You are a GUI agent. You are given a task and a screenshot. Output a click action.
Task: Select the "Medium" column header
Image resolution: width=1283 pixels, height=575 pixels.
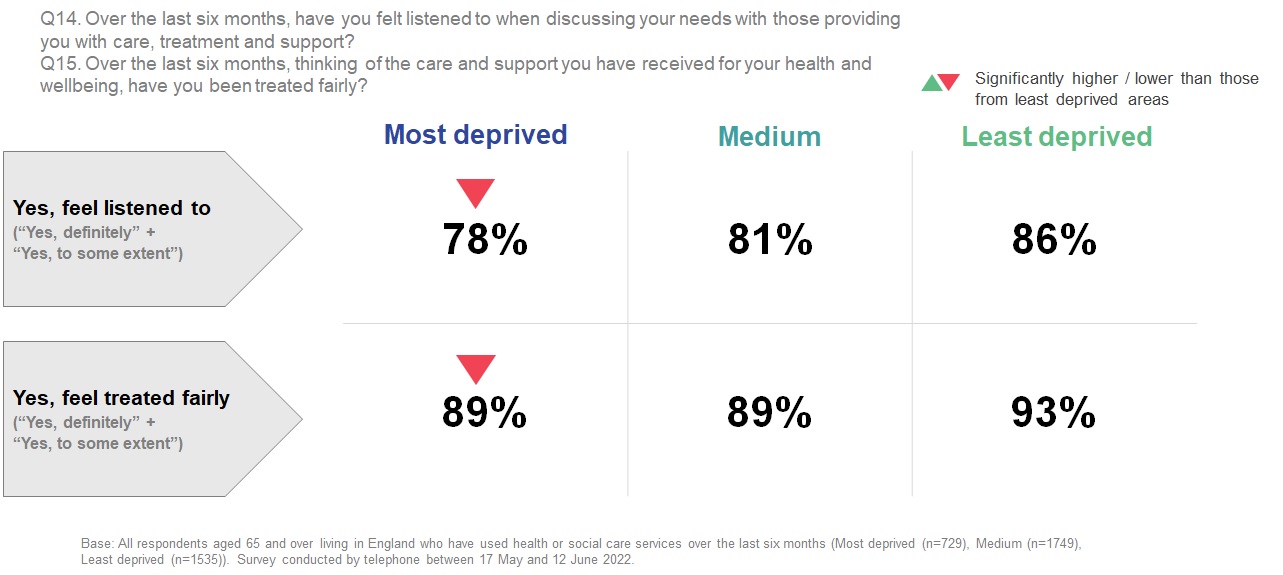pos(769,137)
